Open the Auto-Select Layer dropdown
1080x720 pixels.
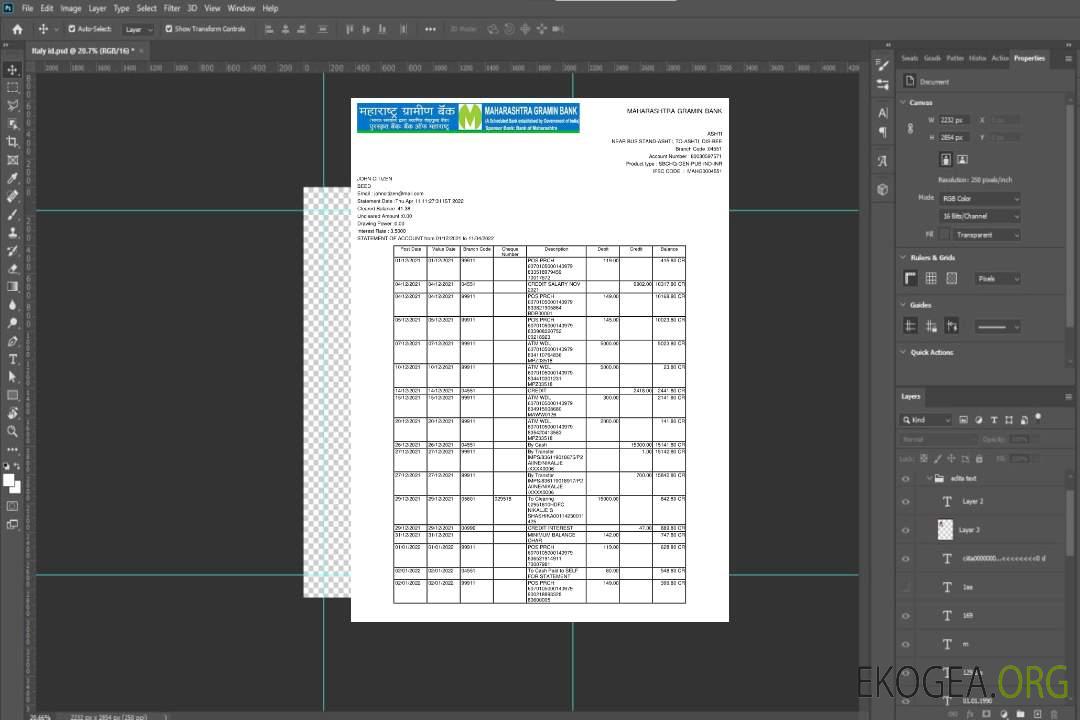(x=138, y=29)
